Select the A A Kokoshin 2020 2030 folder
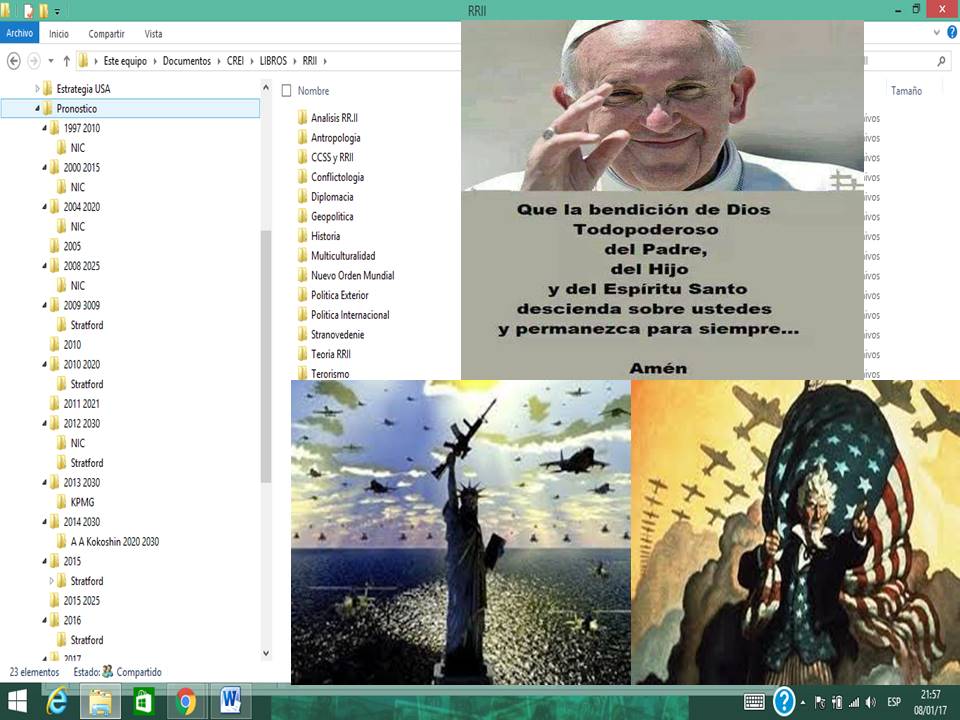 pos(114,541)
